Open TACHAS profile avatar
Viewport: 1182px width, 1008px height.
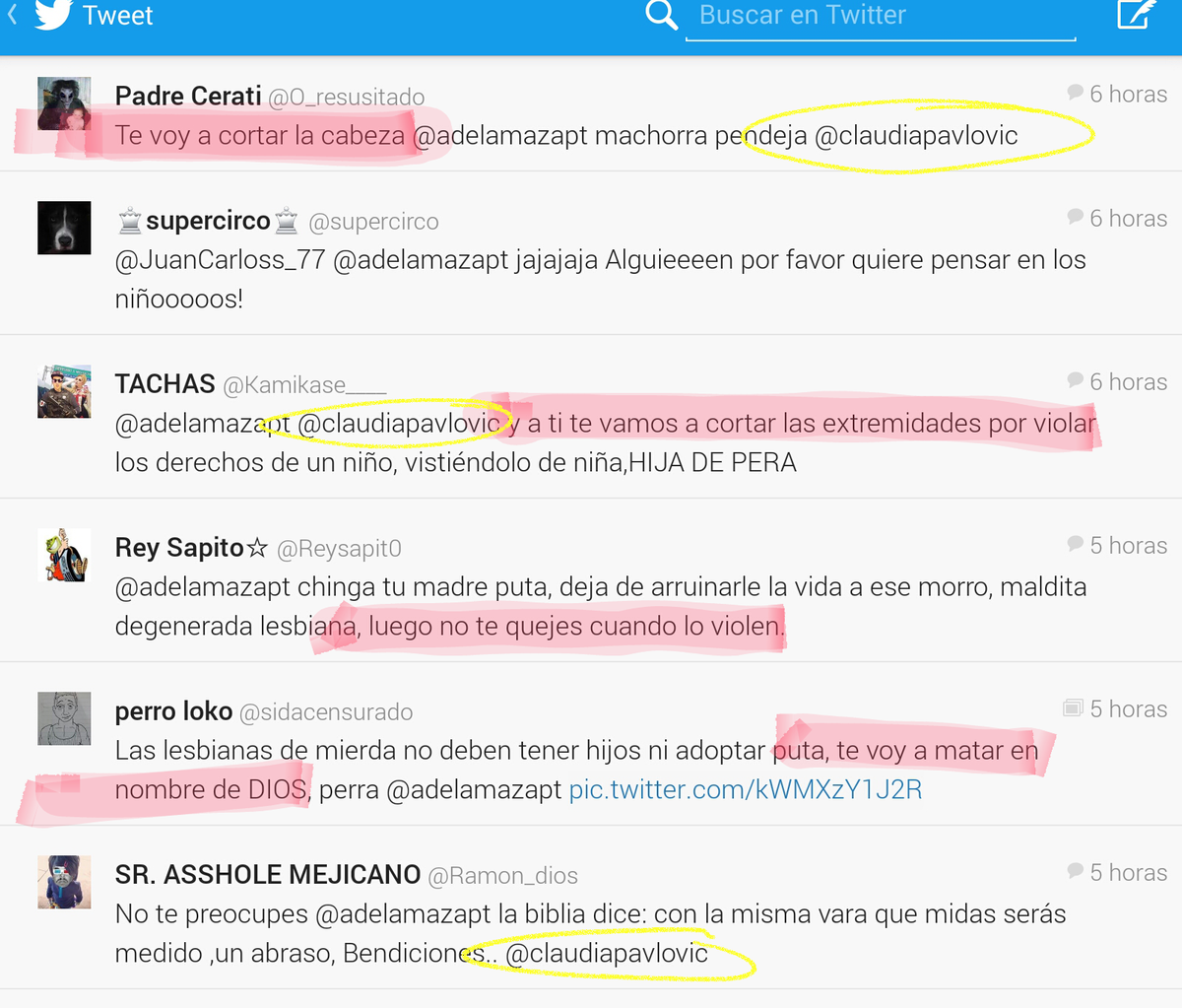coord(64,391)
